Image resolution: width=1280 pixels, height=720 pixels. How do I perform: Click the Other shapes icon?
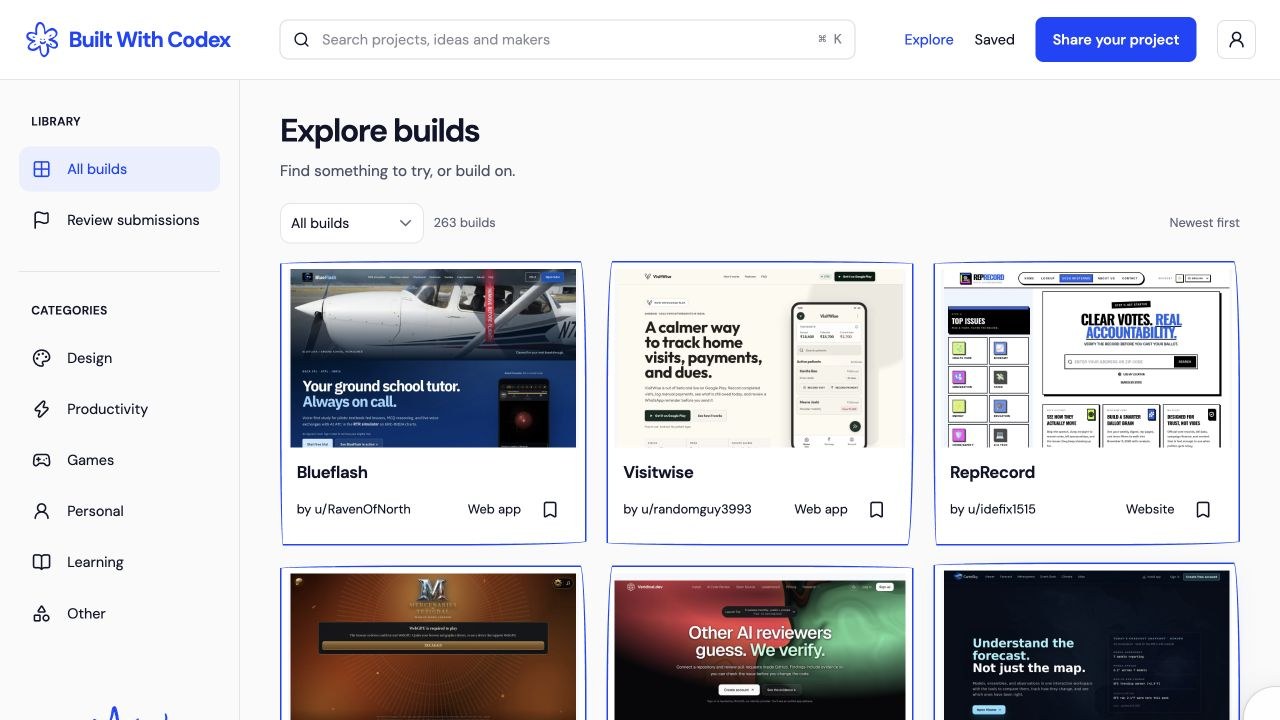(42, 613)
